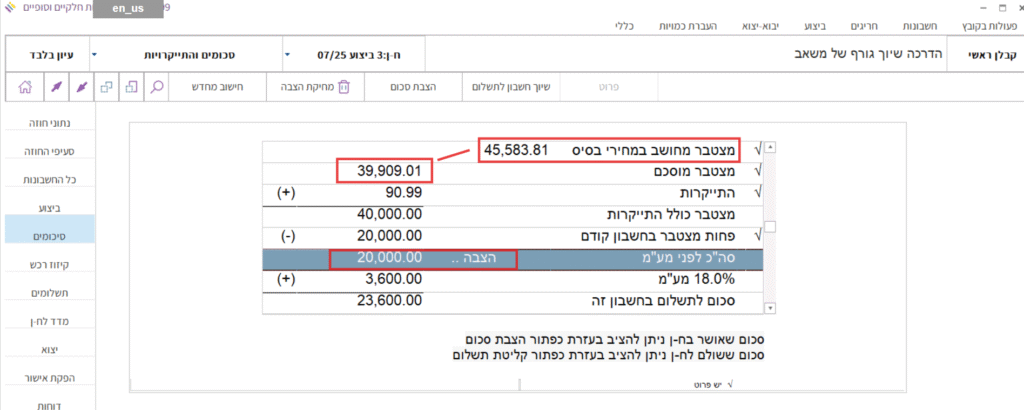The height and width of the screenshot is (410, 1024).
Task: Open the ח-ן:3 ביצוע 07/25 dropdown
Action: click(350, 52)
